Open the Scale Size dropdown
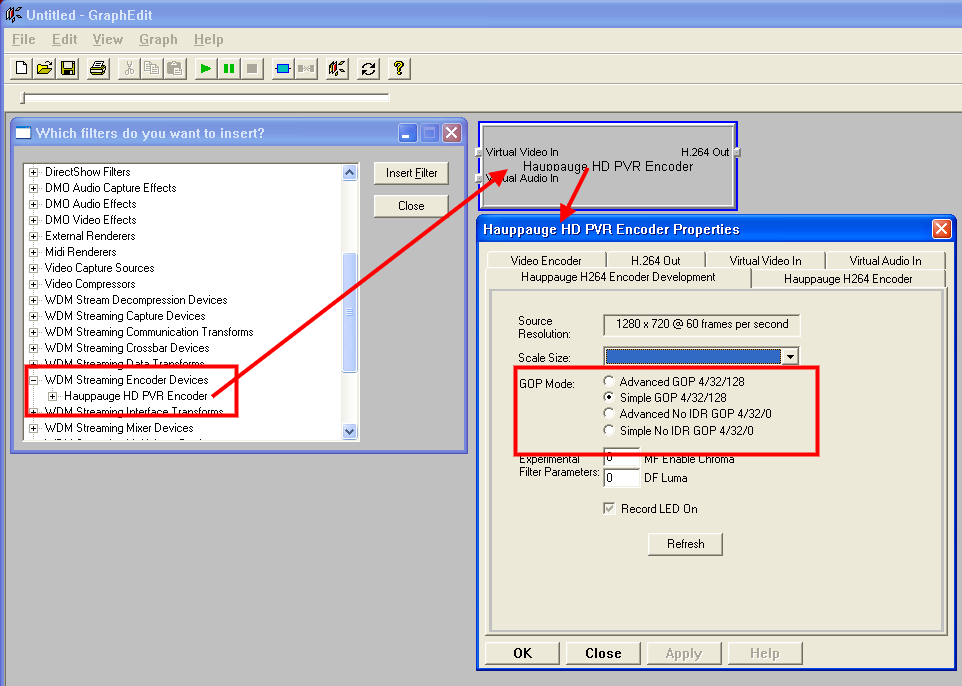The image size is (962, 686). [790, 356]
